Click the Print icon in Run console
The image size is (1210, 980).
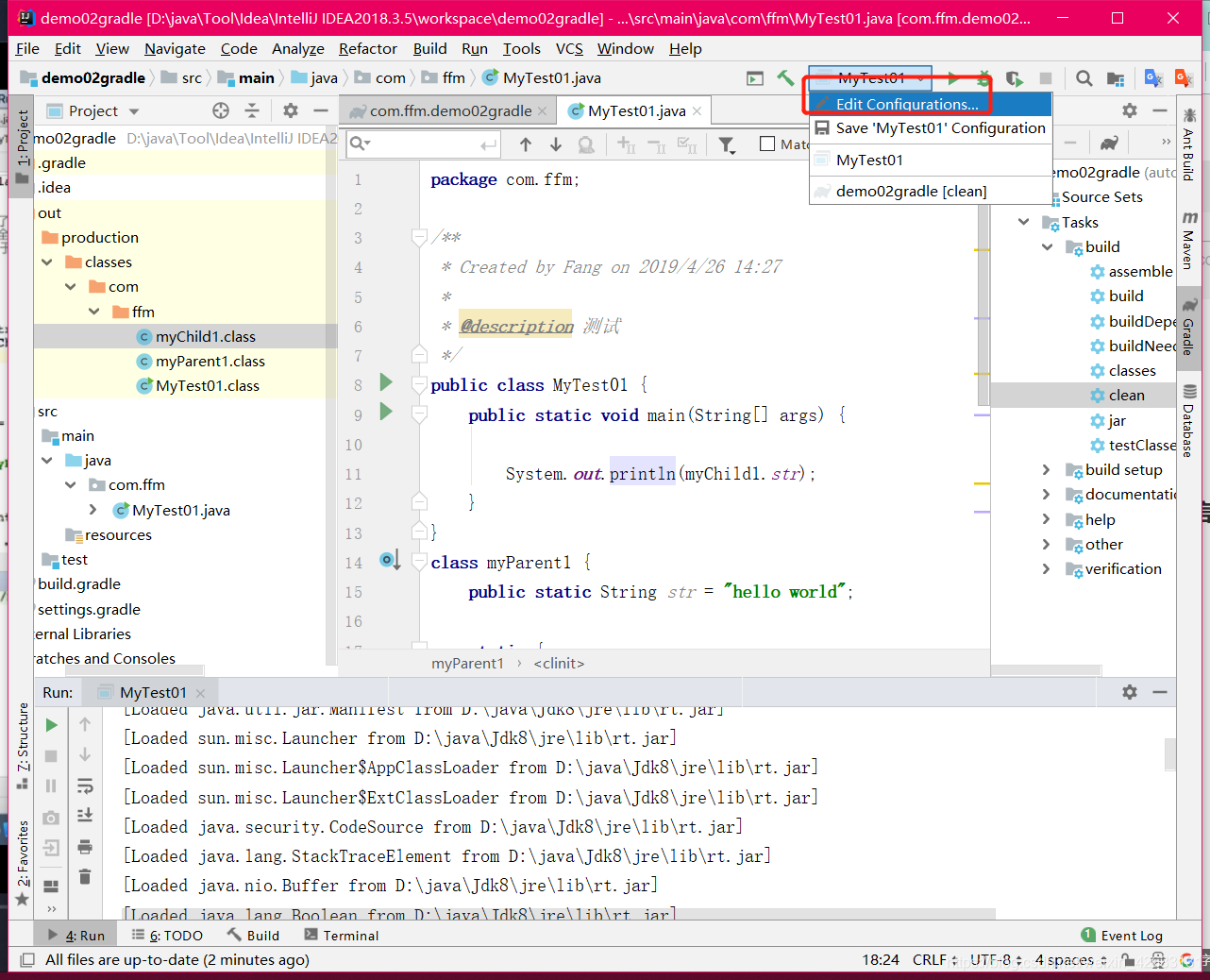[85, 846]
